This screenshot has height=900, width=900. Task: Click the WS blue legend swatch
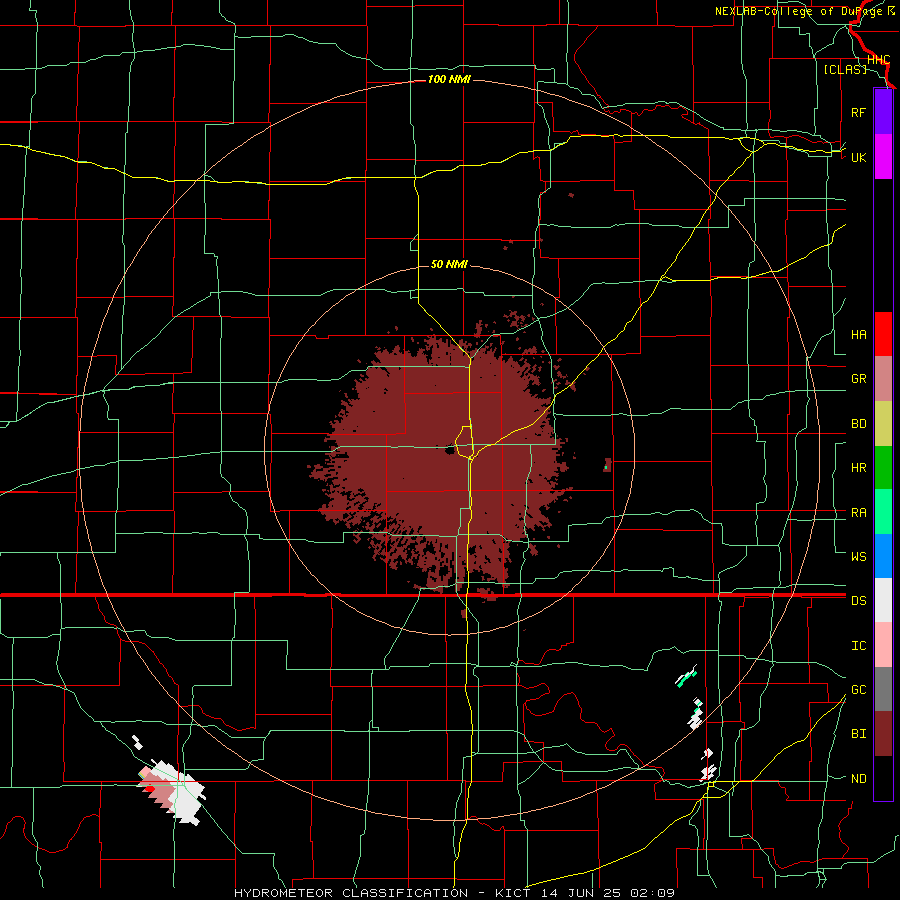click(883, 556)
